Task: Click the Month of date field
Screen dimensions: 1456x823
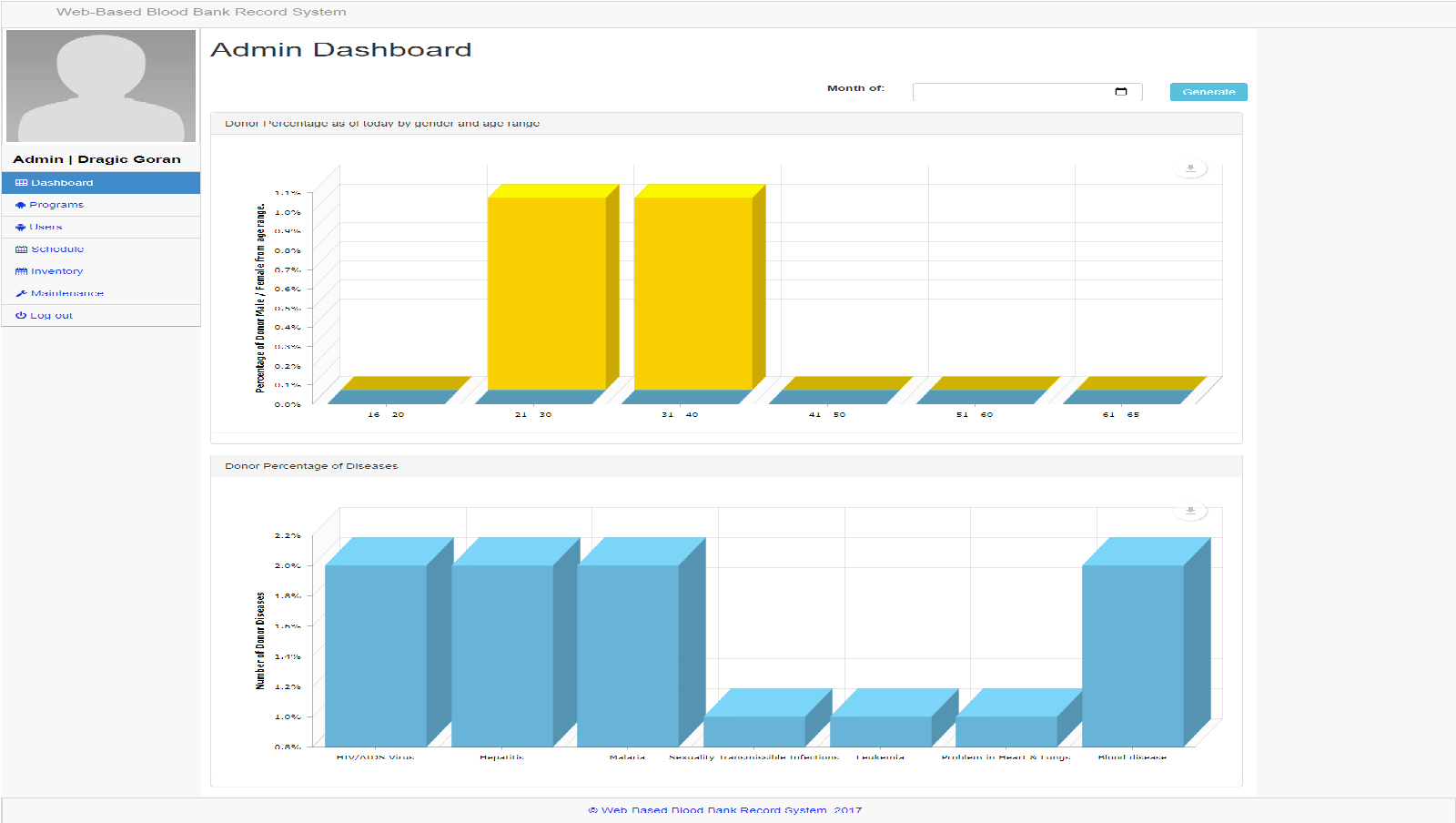Action: 1027,92
